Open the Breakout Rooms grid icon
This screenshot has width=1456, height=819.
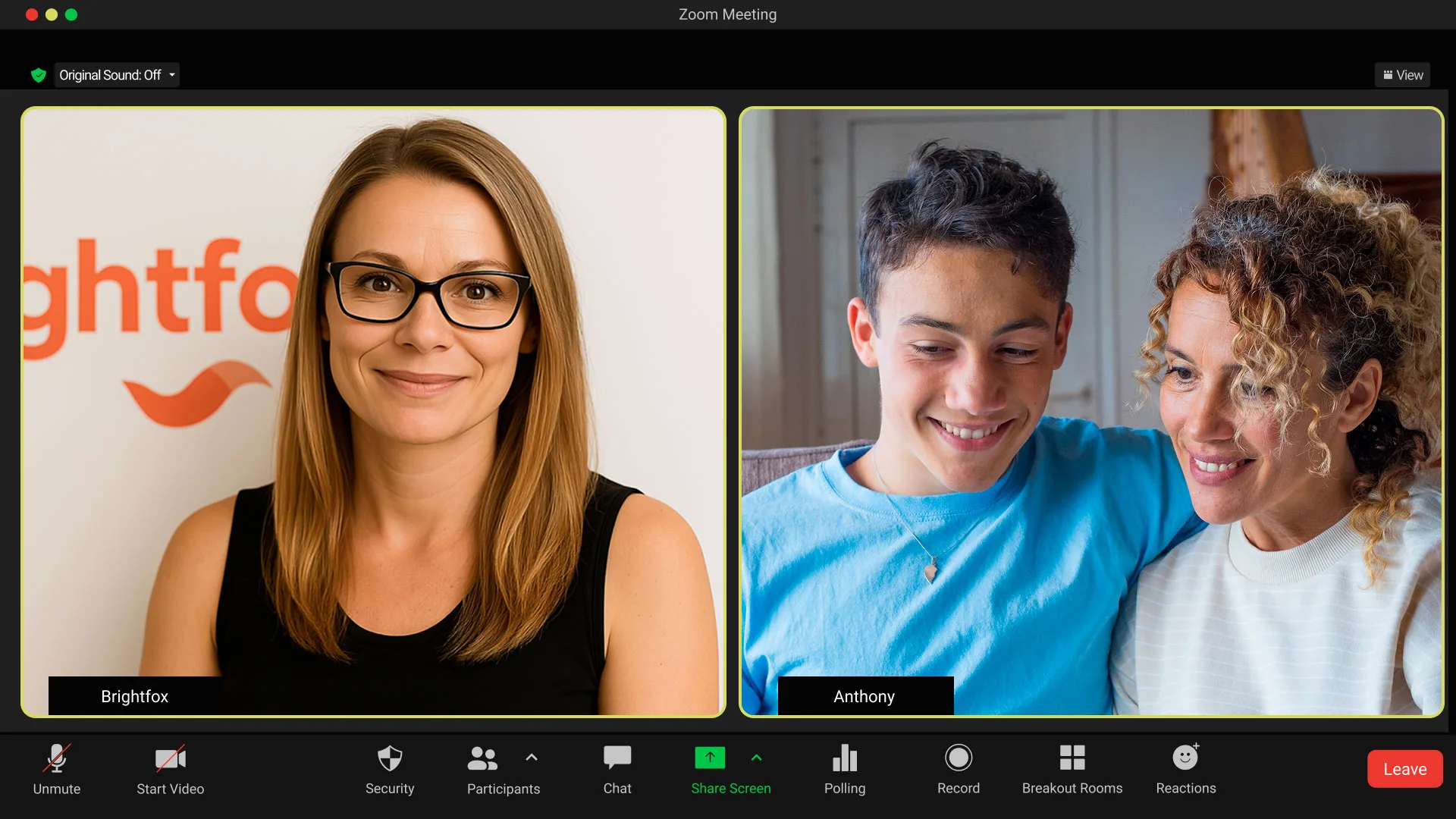click(x=1072, y=758)
